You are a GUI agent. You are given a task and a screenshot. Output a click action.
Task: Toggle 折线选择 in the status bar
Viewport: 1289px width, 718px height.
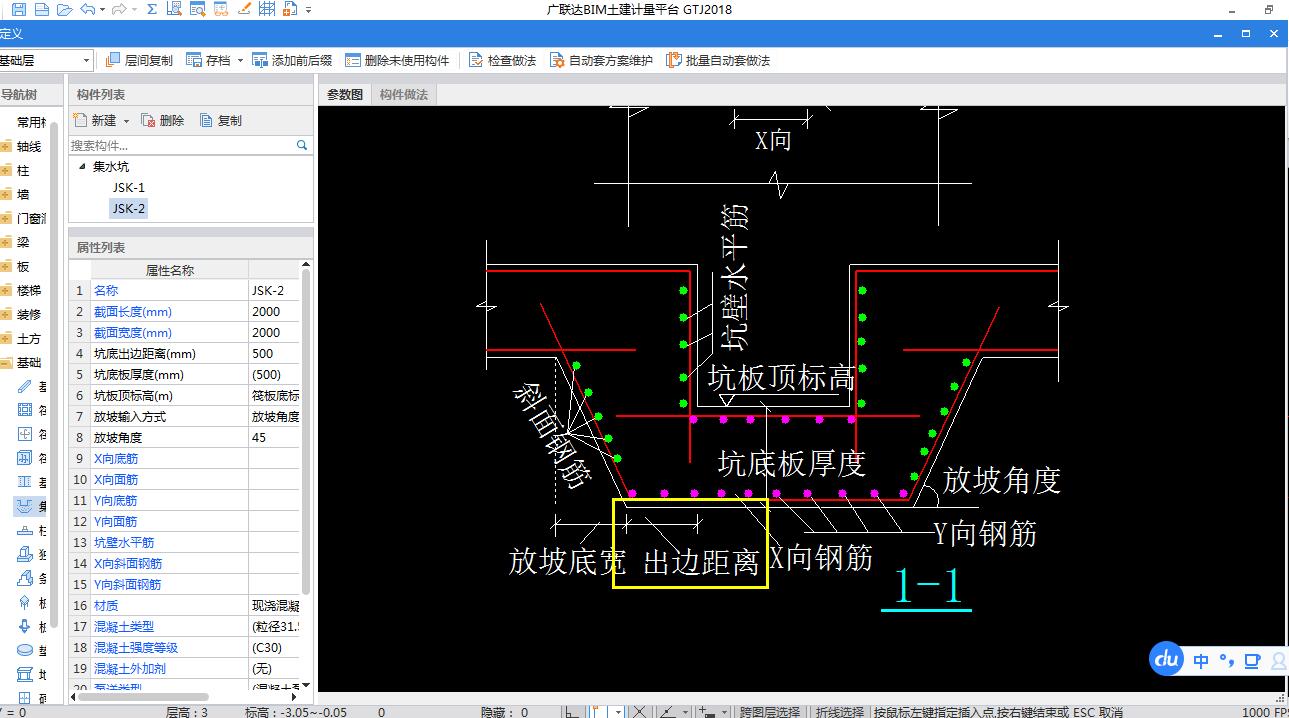point(839,712)
